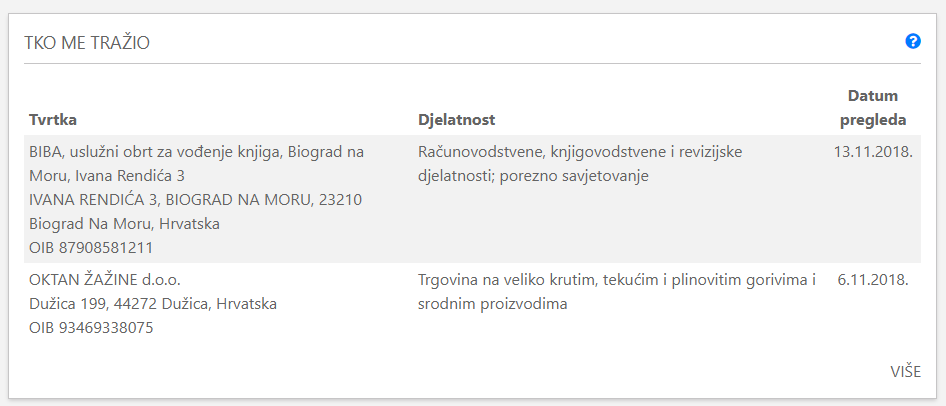946x406 pixels.
Task: Click OIB 93469338075
Action: (91, 328)
